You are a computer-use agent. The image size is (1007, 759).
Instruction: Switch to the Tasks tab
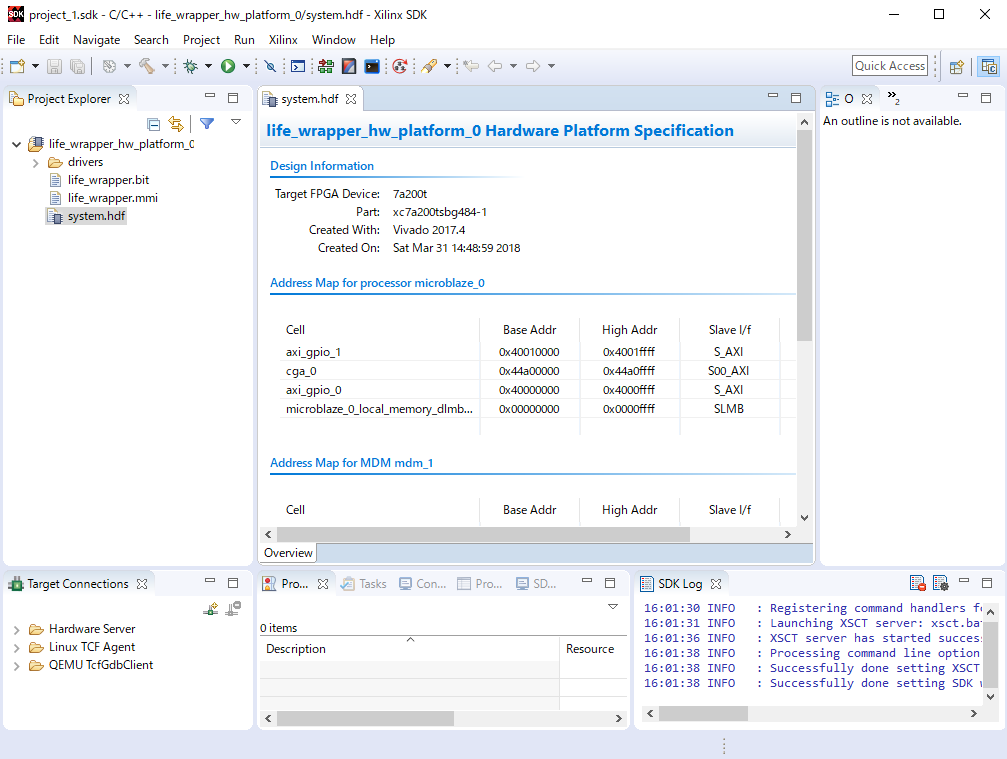[x=363, y=584]
